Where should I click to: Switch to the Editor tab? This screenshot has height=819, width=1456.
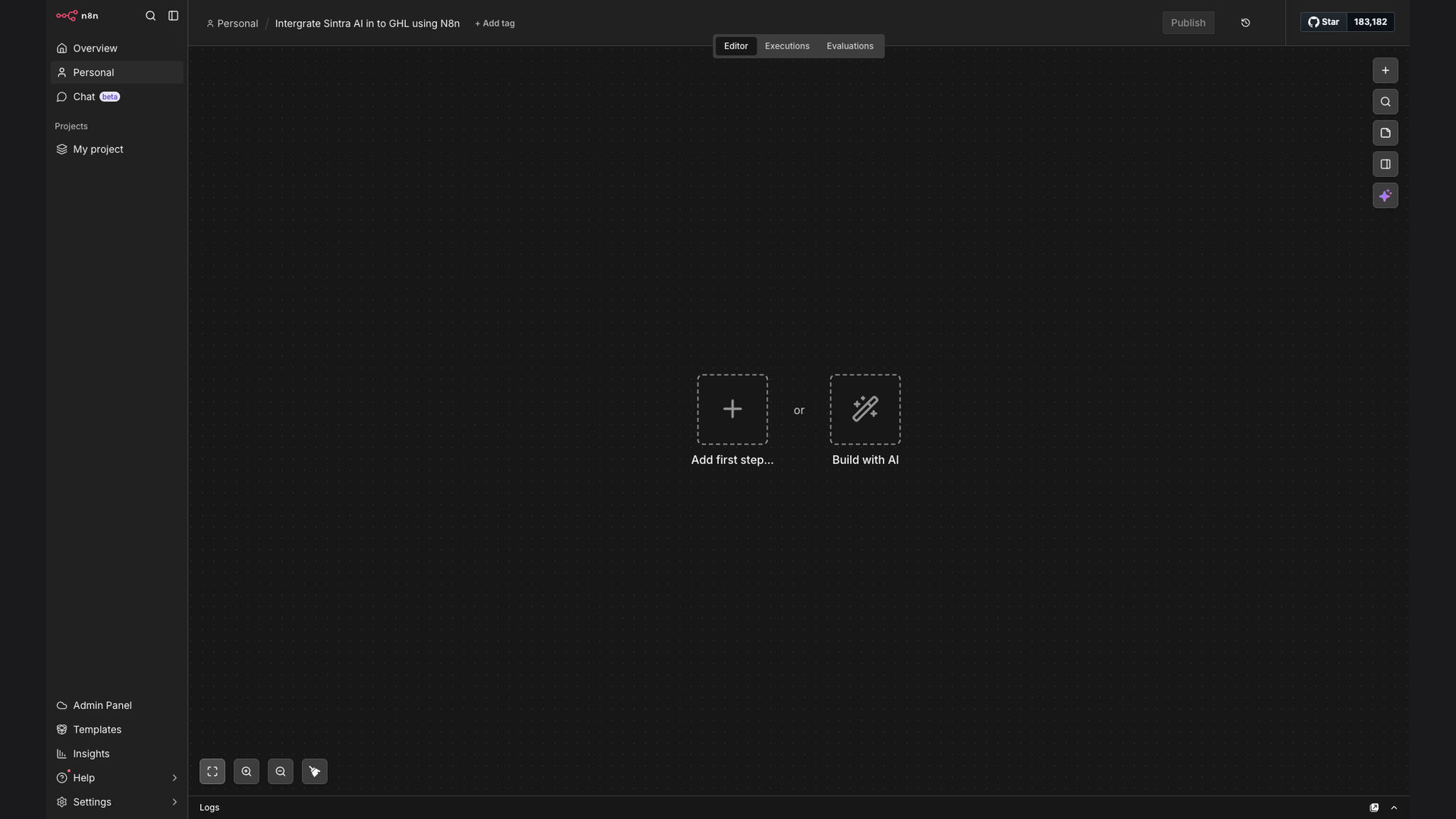[736, 46]
